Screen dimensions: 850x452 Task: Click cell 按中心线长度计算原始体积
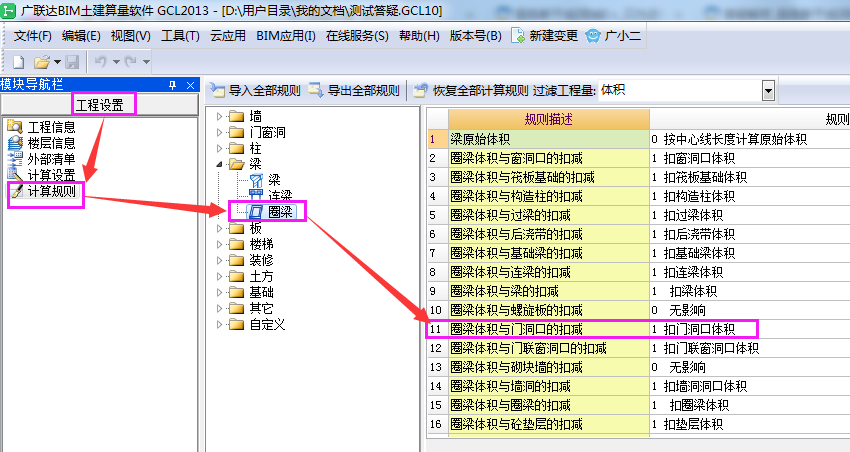750,139
